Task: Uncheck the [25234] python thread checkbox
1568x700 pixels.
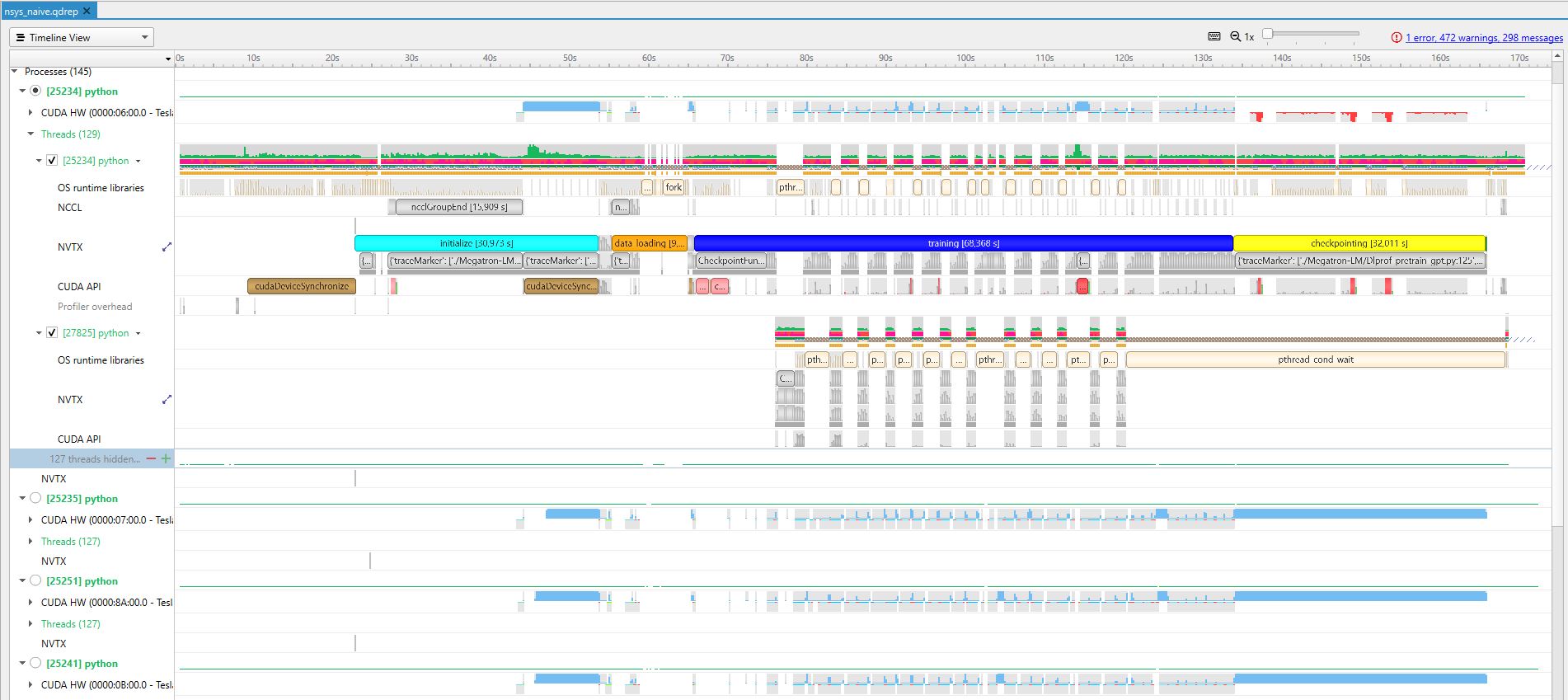Action: point(52,161)
